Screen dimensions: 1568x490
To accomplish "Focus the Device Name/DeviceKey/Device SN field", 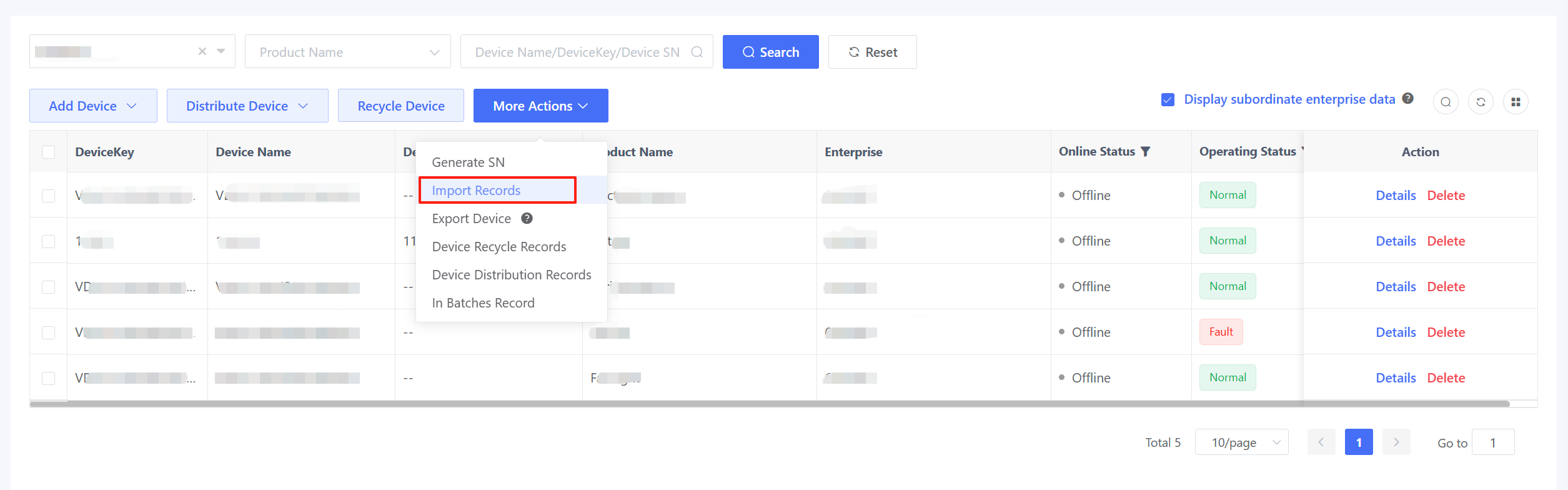I will [577, 52].
